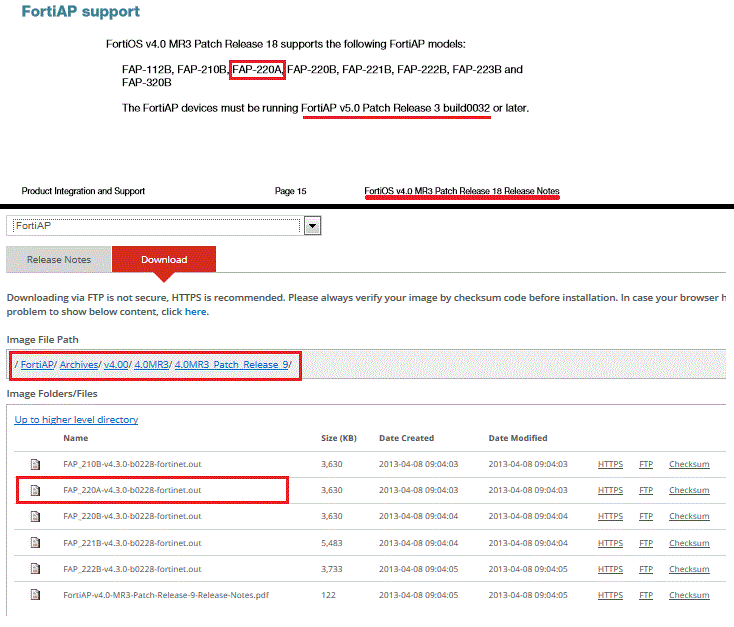Click the FortiAP support heading
The width and height of the screenshot is (734, 627).
coord(81,11)
